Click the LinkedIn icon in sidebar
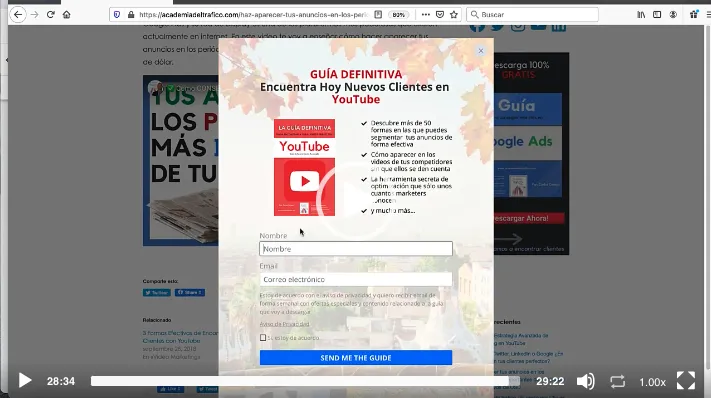The width and height of the screenshot is (711, 398). 558,27
